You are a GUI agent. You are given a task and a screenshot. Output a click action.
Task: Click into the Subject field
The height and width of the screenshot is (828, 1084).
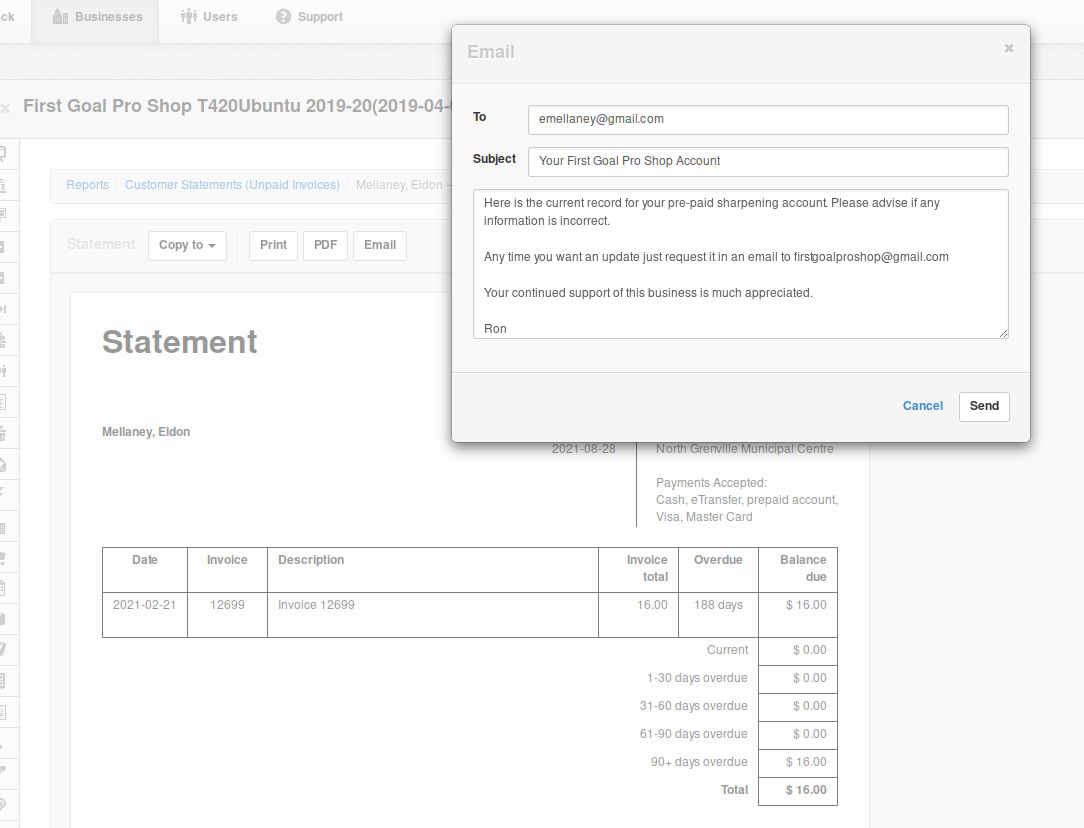click(768, 162)
